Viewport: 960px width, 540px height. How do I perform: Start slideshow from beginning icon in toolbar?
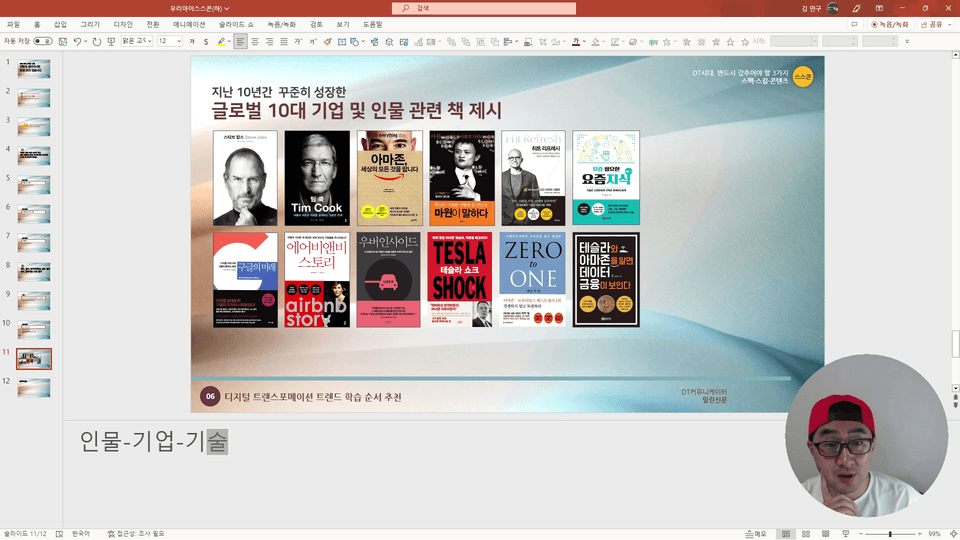111,42
